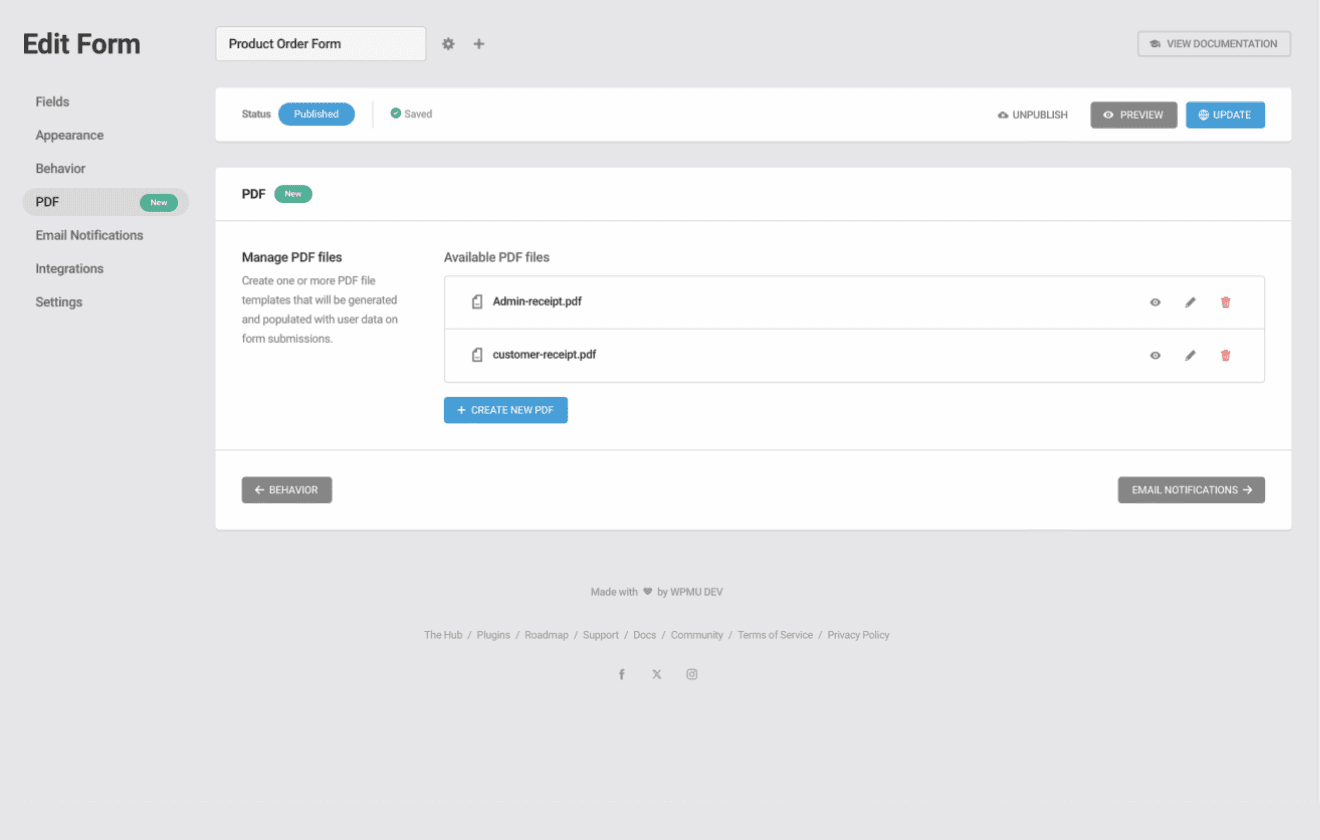Remove Admin-receipt.pdf via its trash icon

click(x=1225, y=301)
